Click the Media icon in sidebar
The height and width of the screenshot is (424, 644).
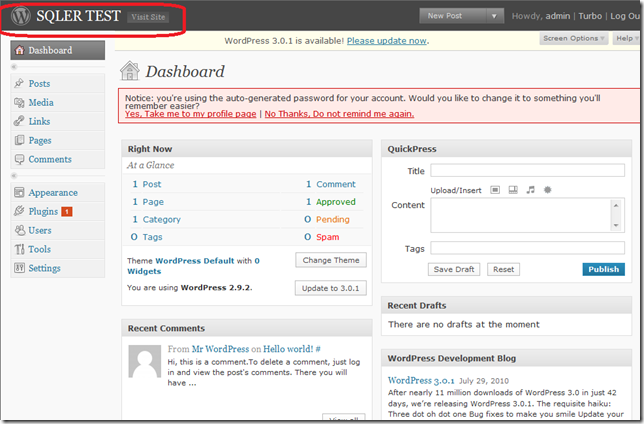(x=19, y=102)
